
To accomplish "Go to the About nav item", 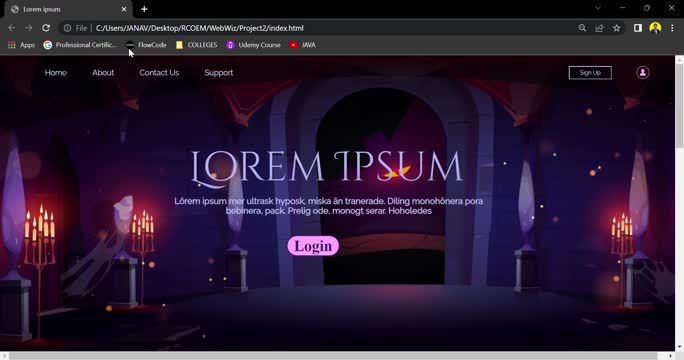I will (x=103, y=73).
